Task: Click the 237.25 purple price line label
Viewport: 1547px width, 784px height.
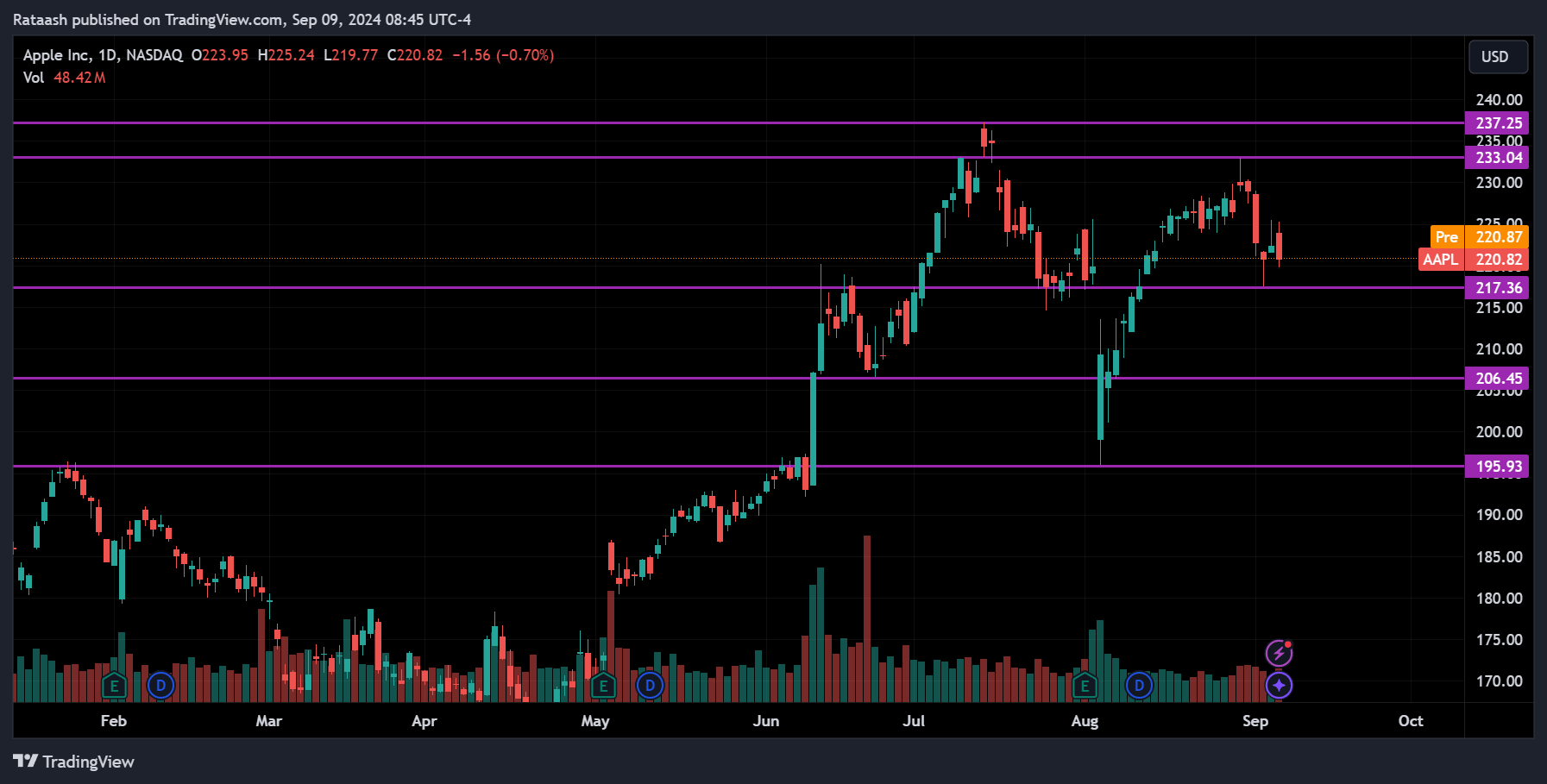Action: [1497, 123]
